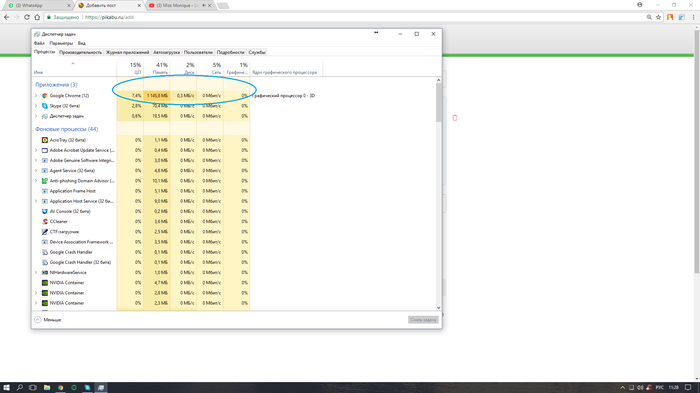Switch to the Пользователи tab
Image resolution: width=700 pixels, height=393 pixels.
point(198,52)
